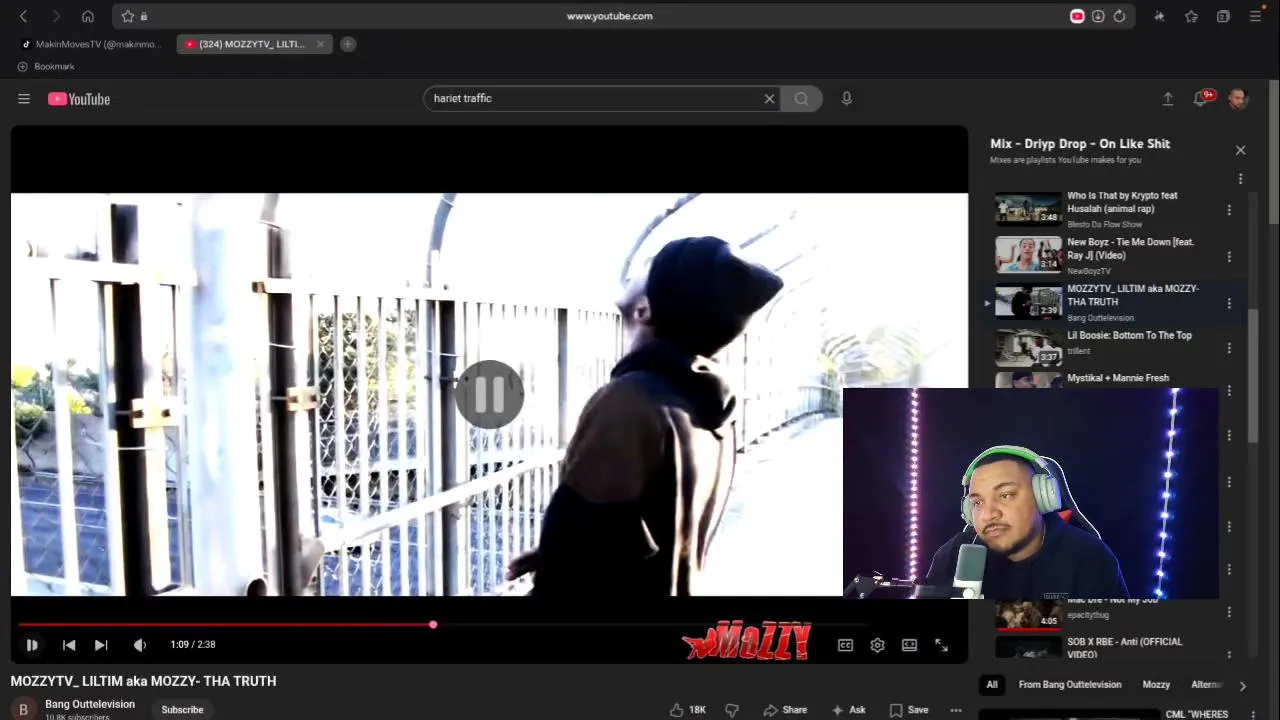Open the YouTube upload arrow icon
Screen dimensions: 1280x720
pos(1167,99)
